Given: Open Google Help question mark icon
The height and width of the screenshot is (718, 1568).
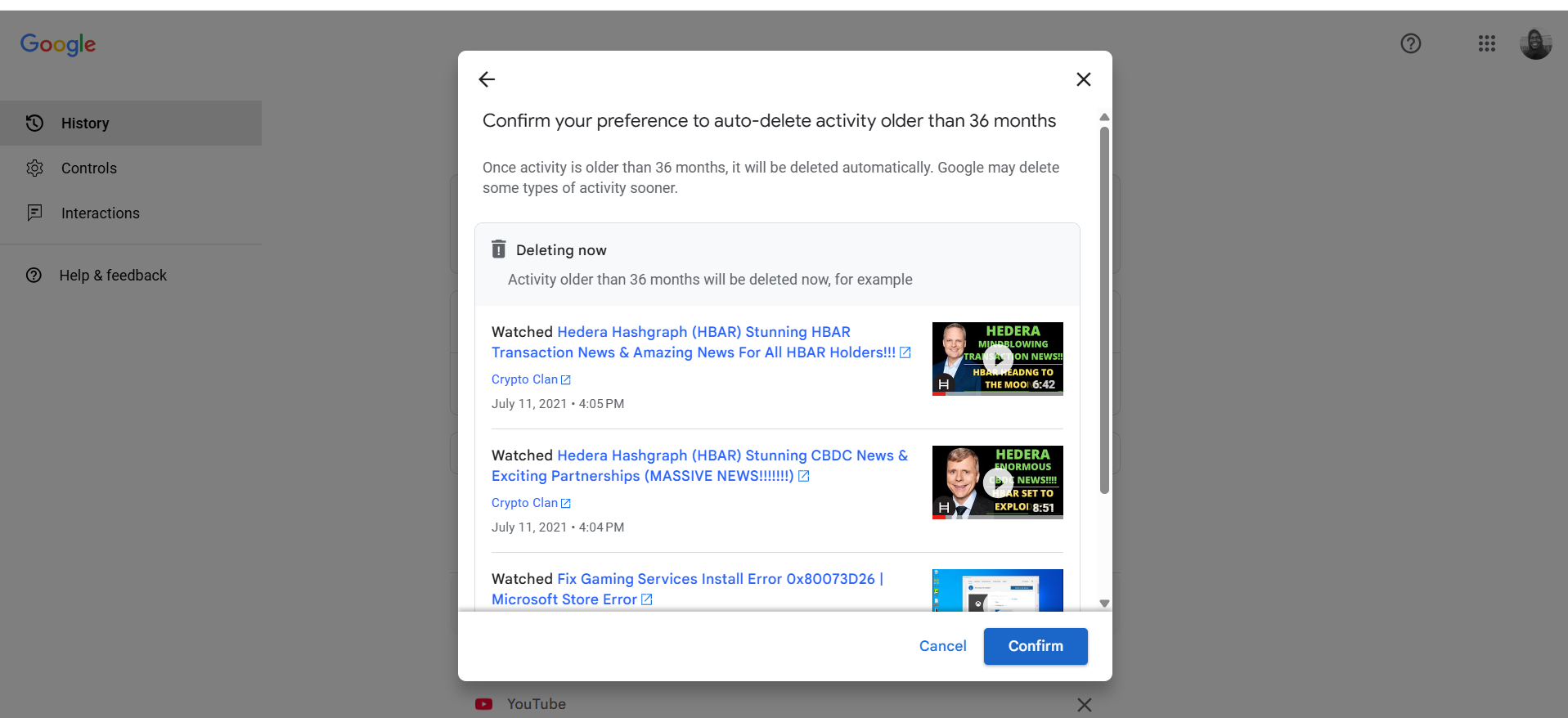Looking at the screenshot, I should click(1411, 43).
